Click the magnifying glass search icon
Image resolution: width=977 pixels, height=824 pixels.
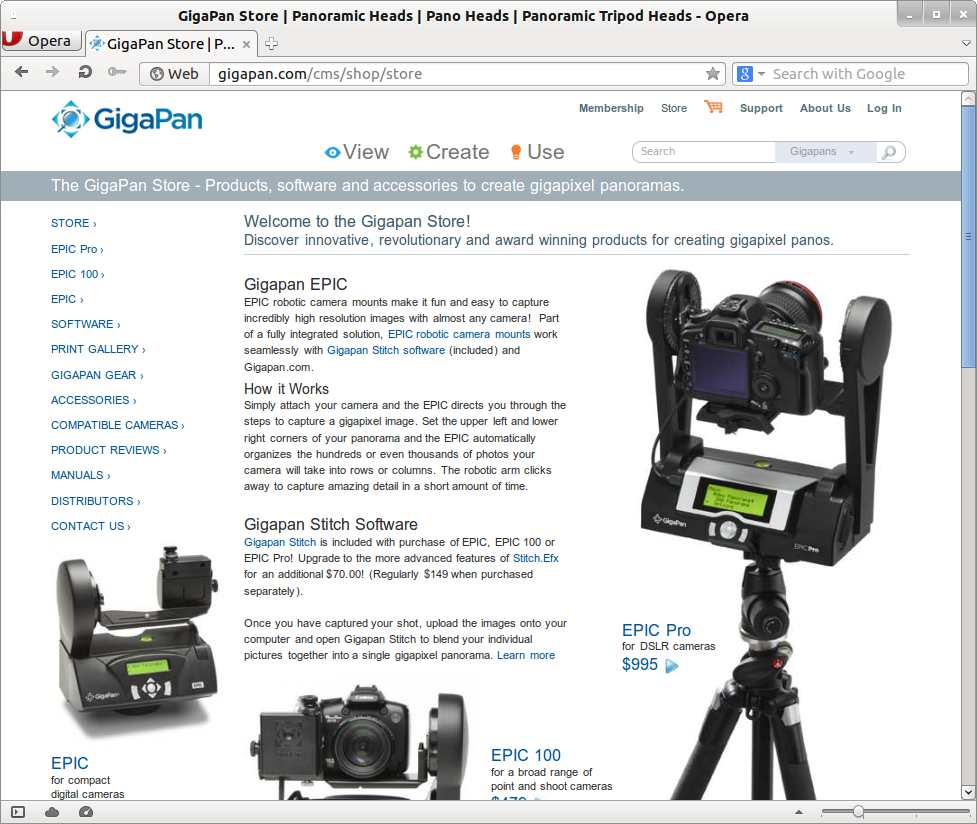[889, 152]
